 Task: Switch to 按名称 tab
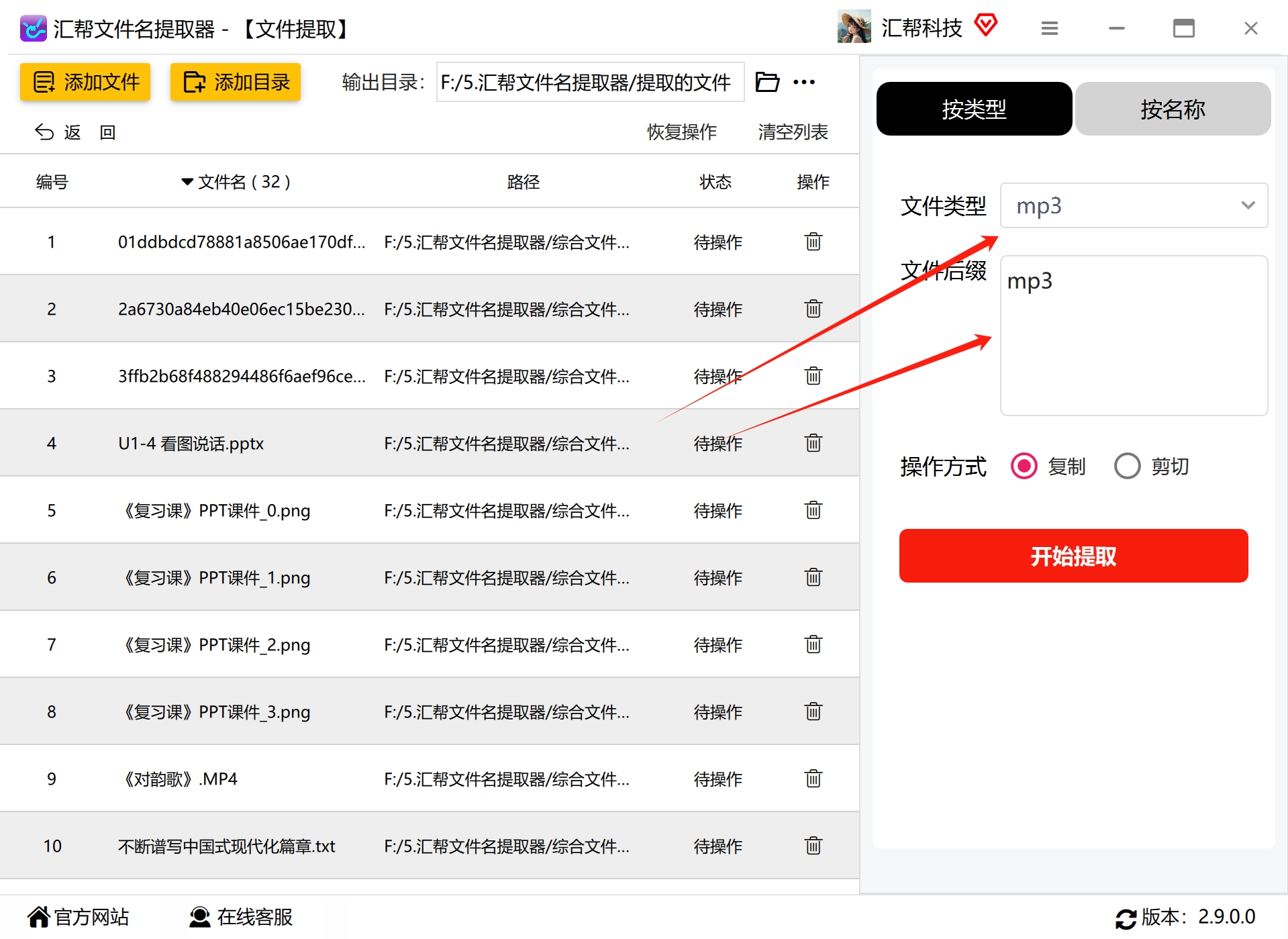[1173, 109]
